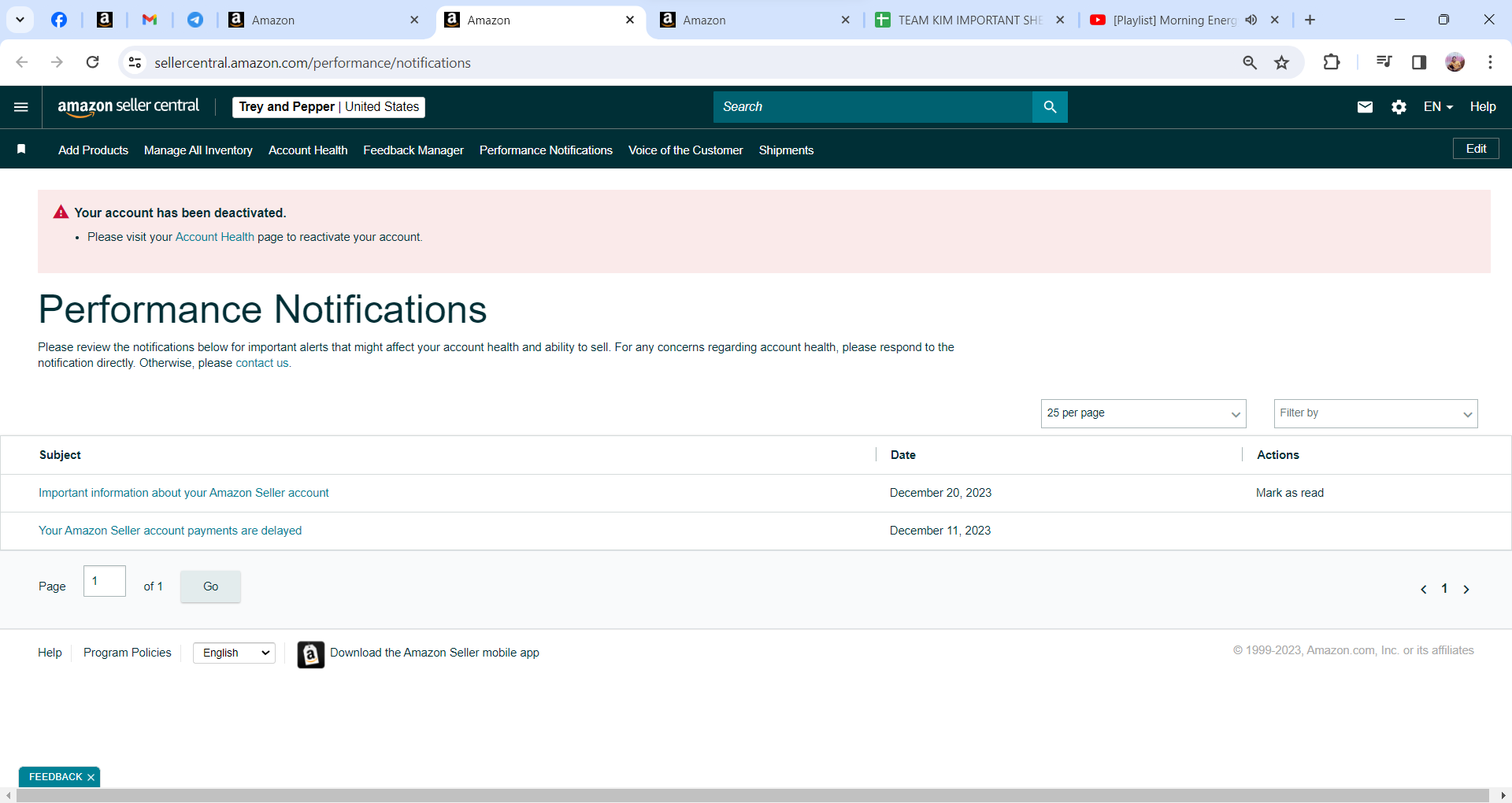The image size is (1512, 803).
Task: Click the zoom magnifier icon in address bar
Action: (x=1250, y=62)
